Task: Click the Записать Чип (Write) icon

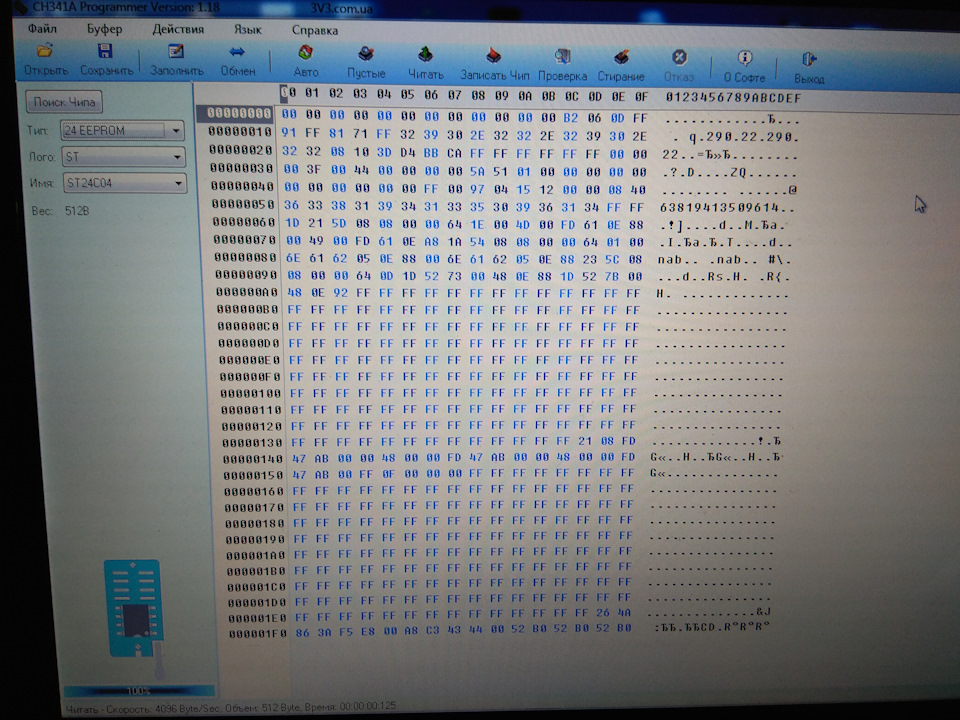Action: tap(493, 56)
